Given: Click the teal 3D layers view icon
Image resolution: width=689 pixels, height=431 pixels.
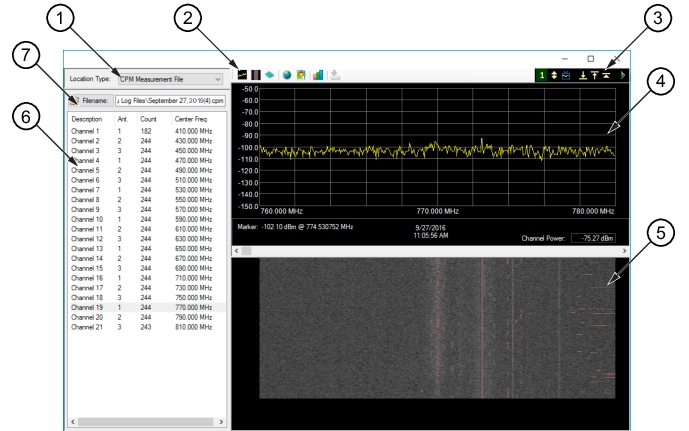Looking at the screenshot, I should [270, 74].
